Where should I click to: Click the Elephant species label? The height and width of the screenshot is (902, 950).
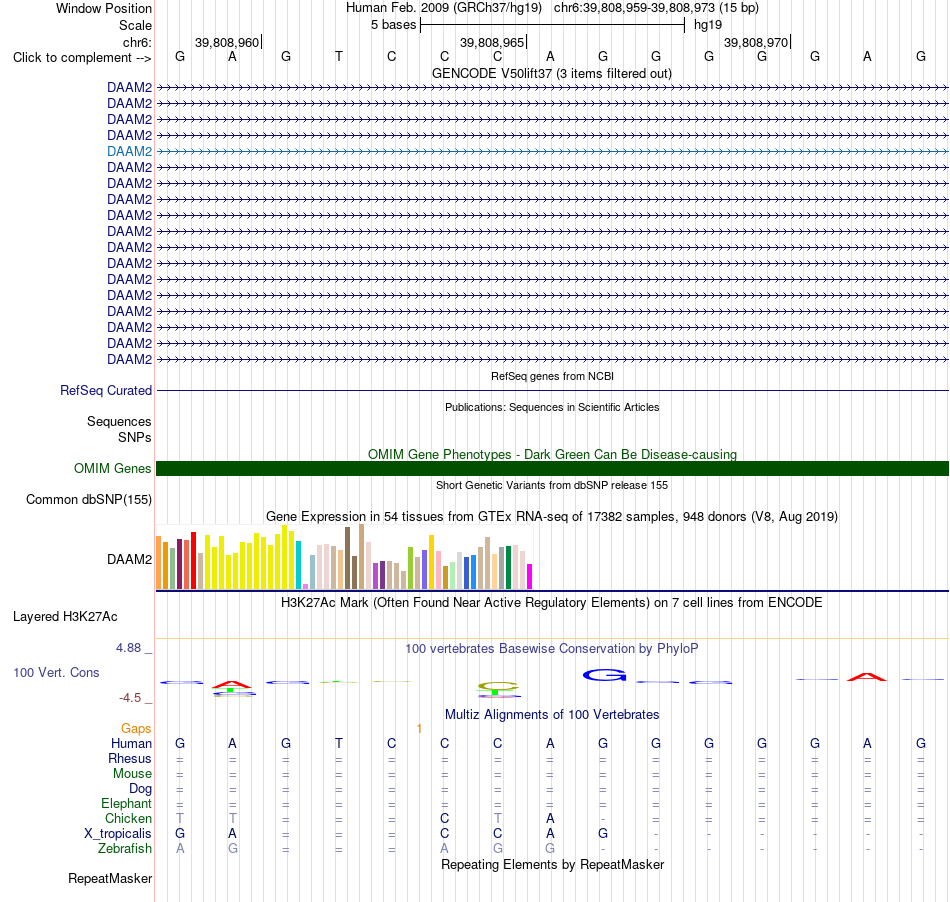[x=126, y=803]
